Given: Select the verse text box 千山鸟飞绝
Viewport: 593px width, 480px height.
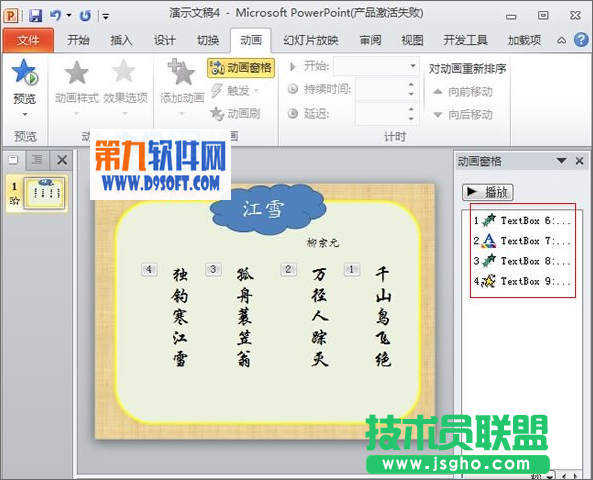Looking at the screenshot, I should (x=383, y=317).
